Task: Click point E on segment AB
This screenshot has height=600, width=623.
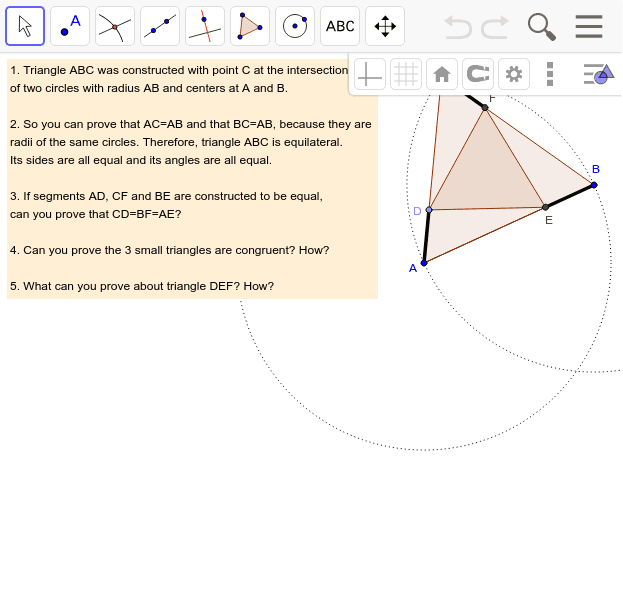Action: pos(546,207)
